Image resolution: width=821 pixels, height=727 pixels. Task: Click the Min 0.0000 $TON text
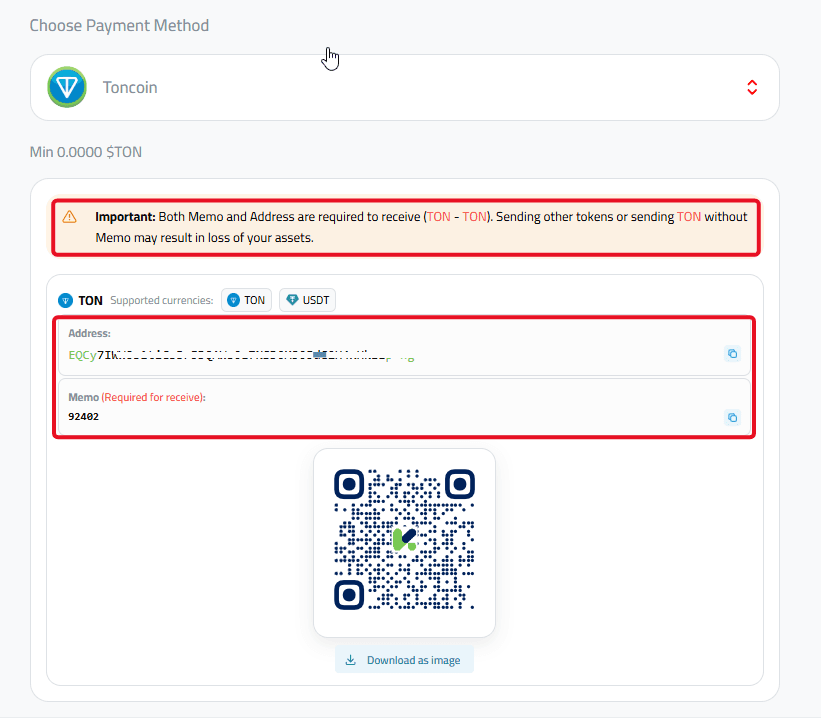86,152
